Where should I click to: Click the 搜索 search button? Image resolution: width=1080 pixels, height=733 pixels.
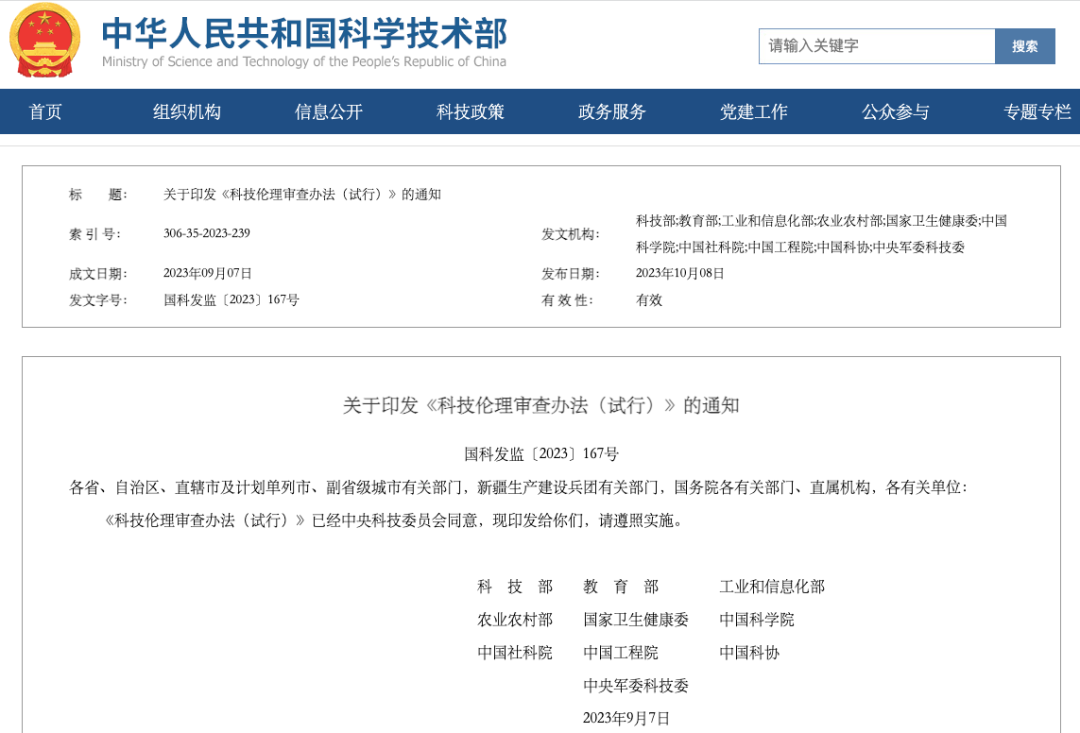click(1025, 46)
